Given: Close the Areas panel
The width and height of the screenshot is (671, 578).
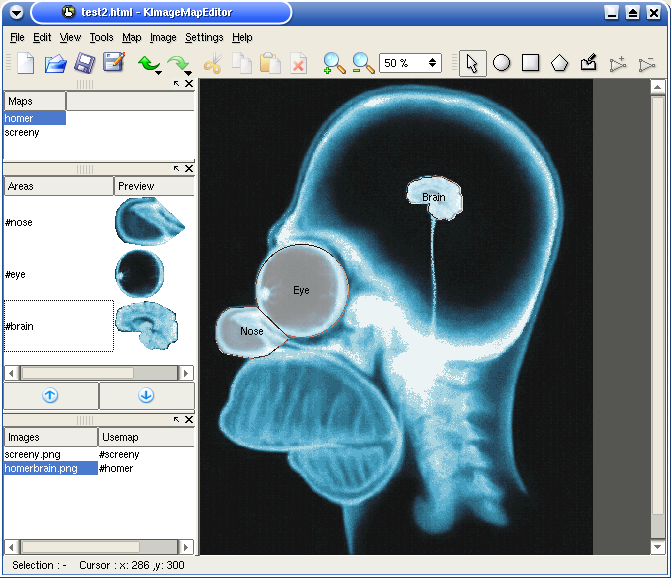Looking at the screenshot, I should [189, 169].
